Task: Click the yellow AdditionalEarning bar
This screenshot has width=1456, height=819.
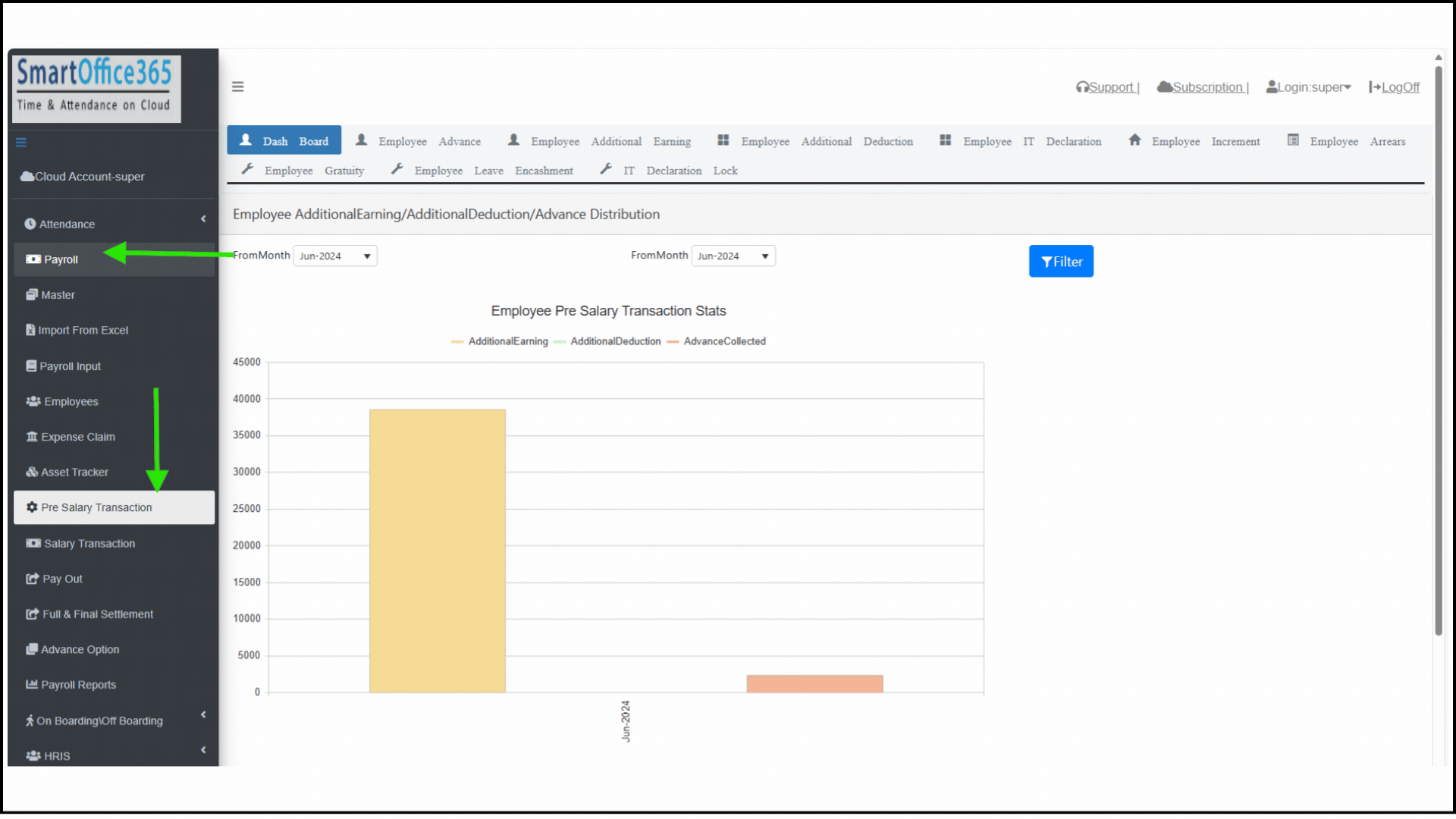Action: 438,551
